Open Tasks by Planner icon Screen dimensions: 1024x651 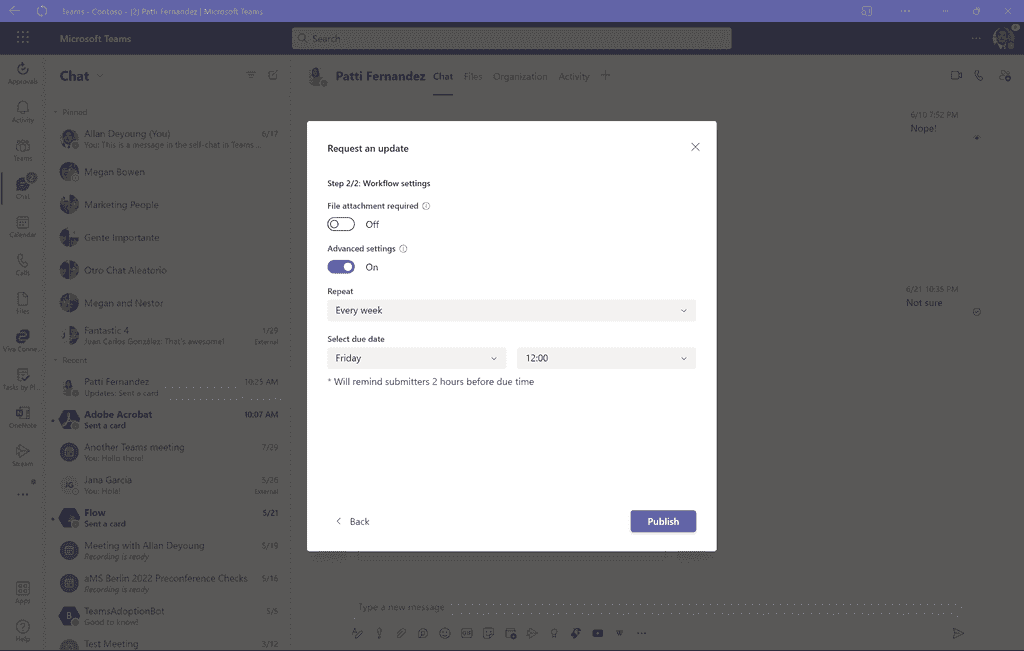pyautogui.click(x=22, y=379)
